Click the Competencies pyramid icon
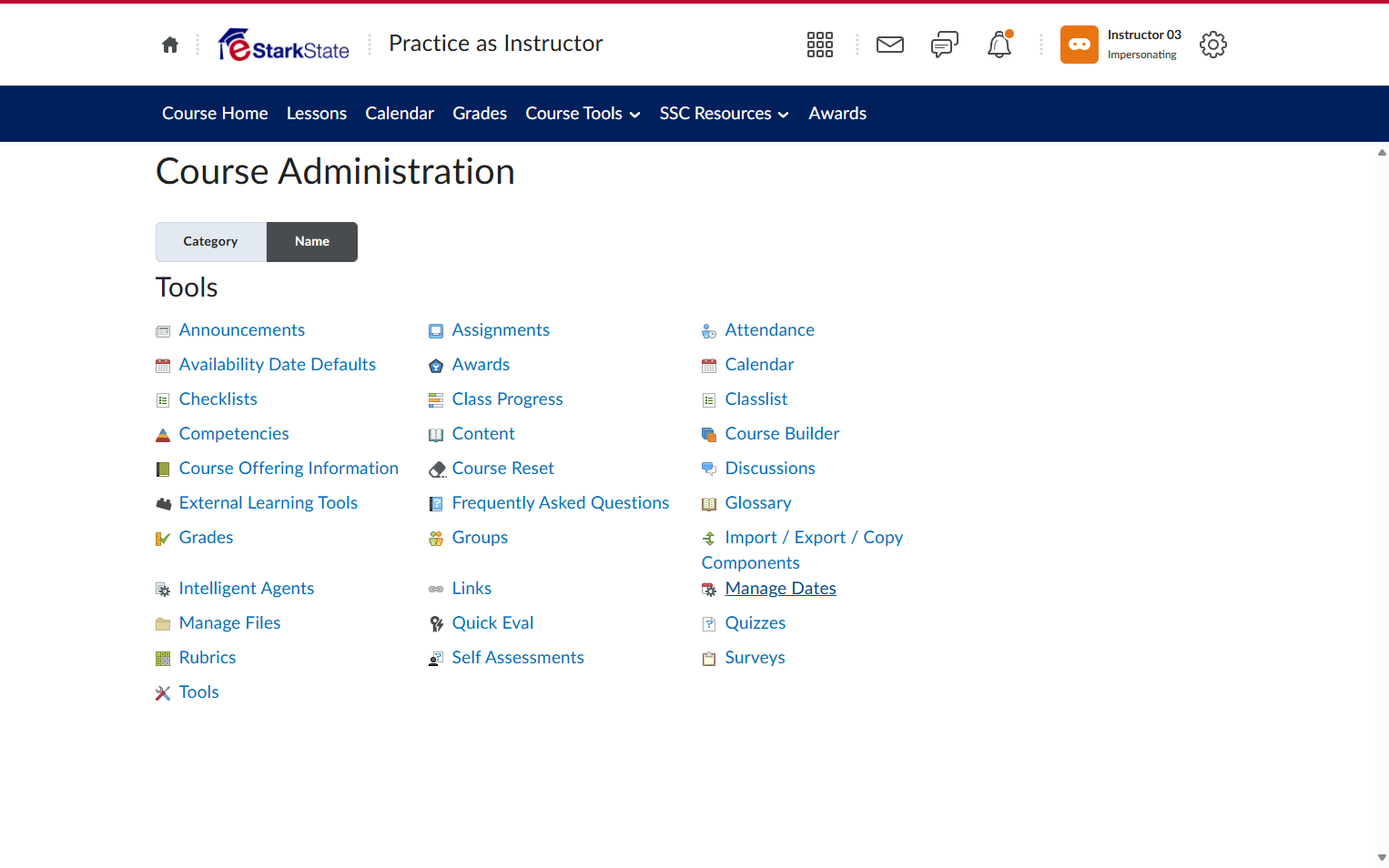 [163, 435]
